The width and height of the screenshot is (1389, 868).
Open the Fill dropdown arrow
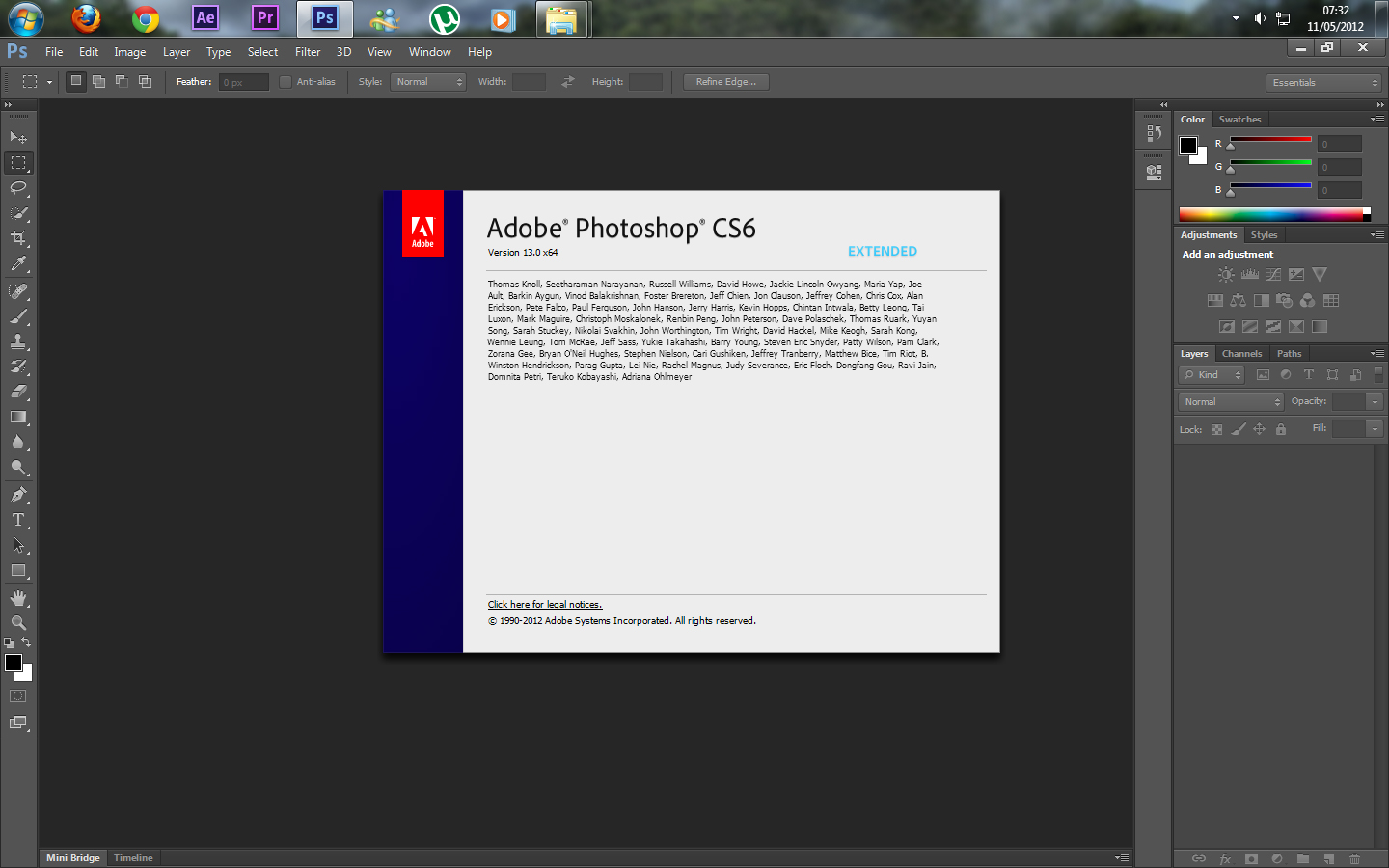click(1375, 429)
